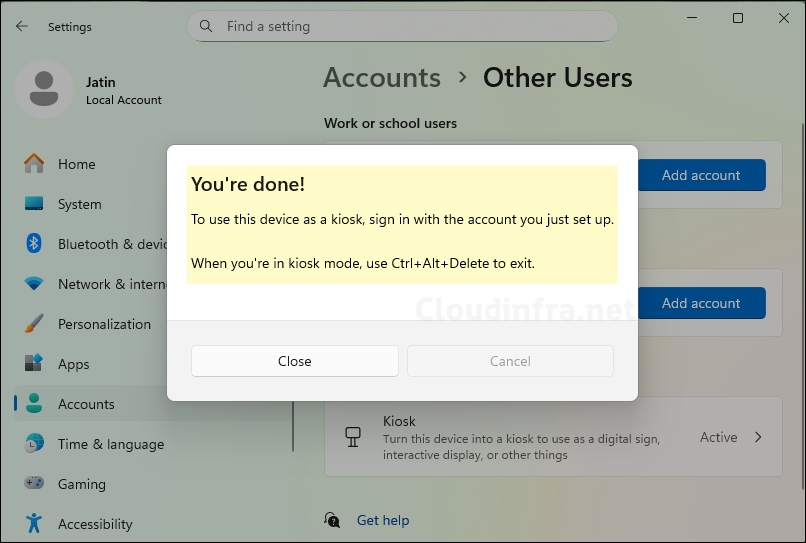Open the Accounts settings page
The height and width of the screenshot is (543, 806).
pyautogui.click(x=86, y=404)
